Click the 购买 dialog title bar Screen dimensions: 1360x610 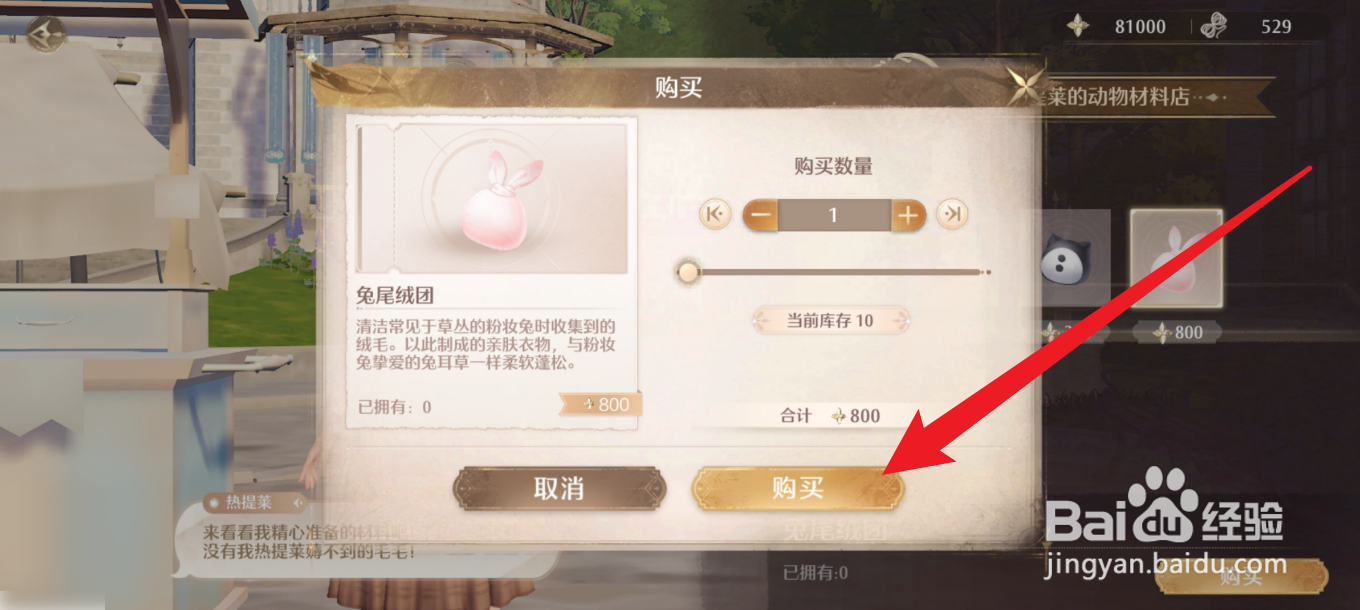click(678, 88)
